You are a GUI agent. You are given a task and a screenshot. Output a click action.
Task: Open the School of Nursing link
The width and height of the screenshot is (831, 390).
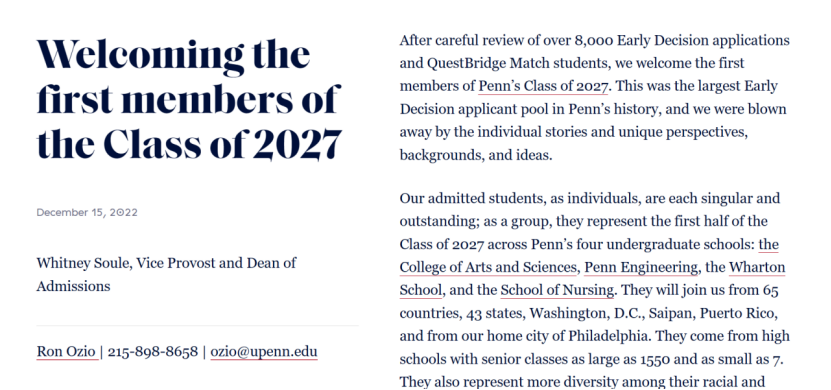tap(557, 290)
